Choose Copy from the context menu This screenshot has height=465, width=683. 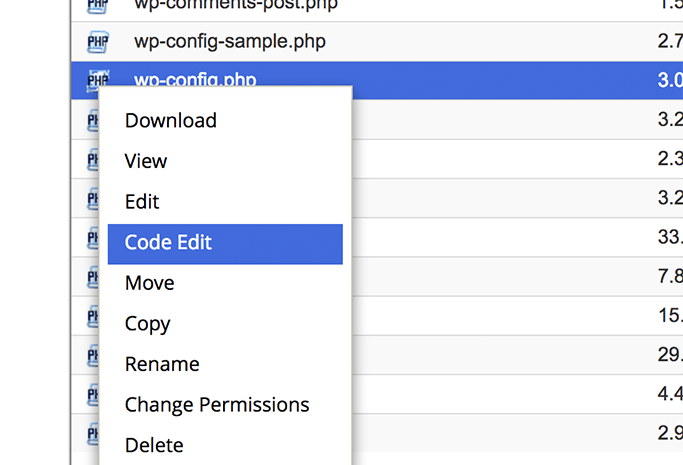tap(147, 324)
